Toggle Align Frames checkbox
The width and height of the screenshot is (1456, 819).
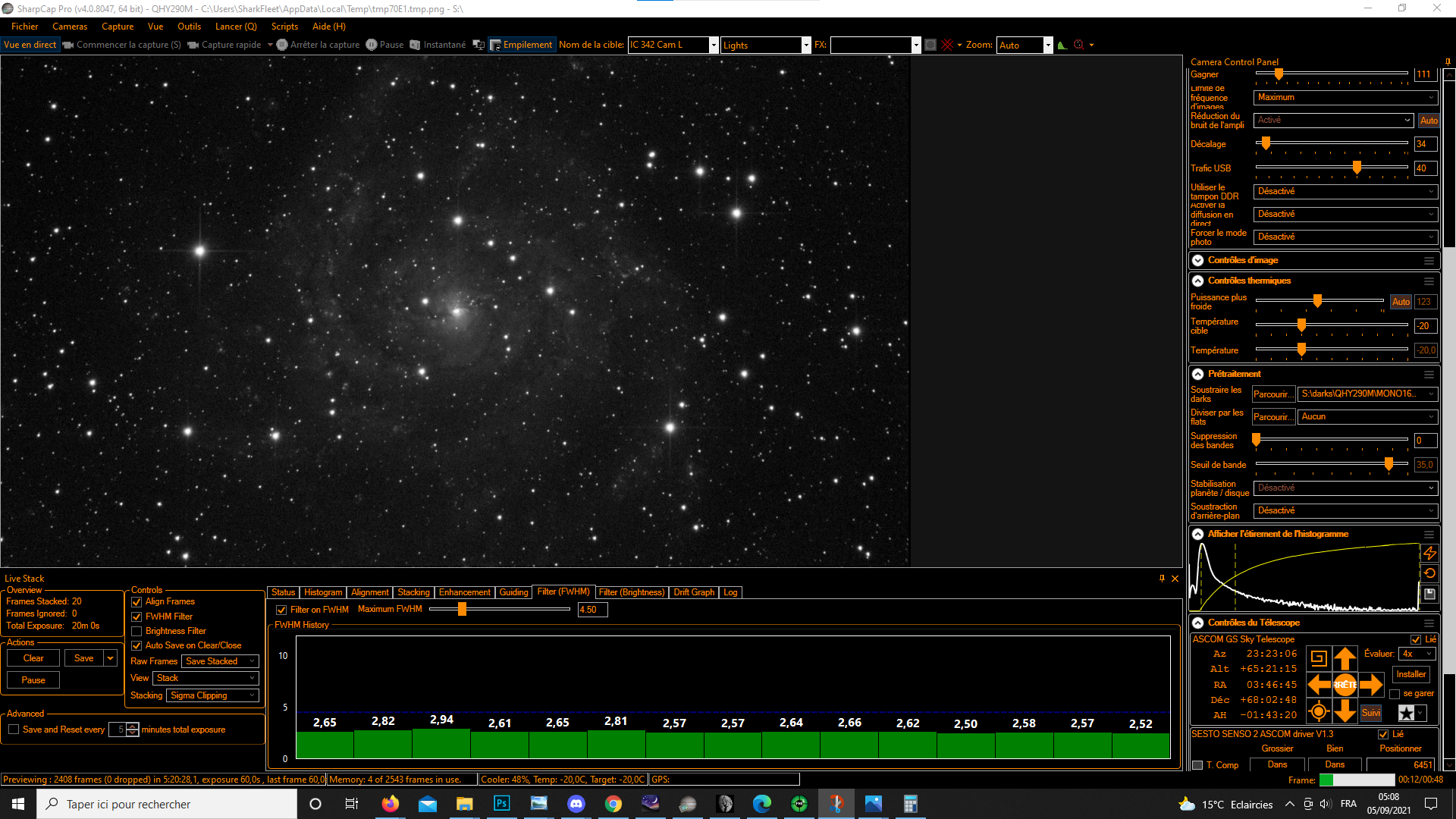pyautogui.click(x=136, y=602)
